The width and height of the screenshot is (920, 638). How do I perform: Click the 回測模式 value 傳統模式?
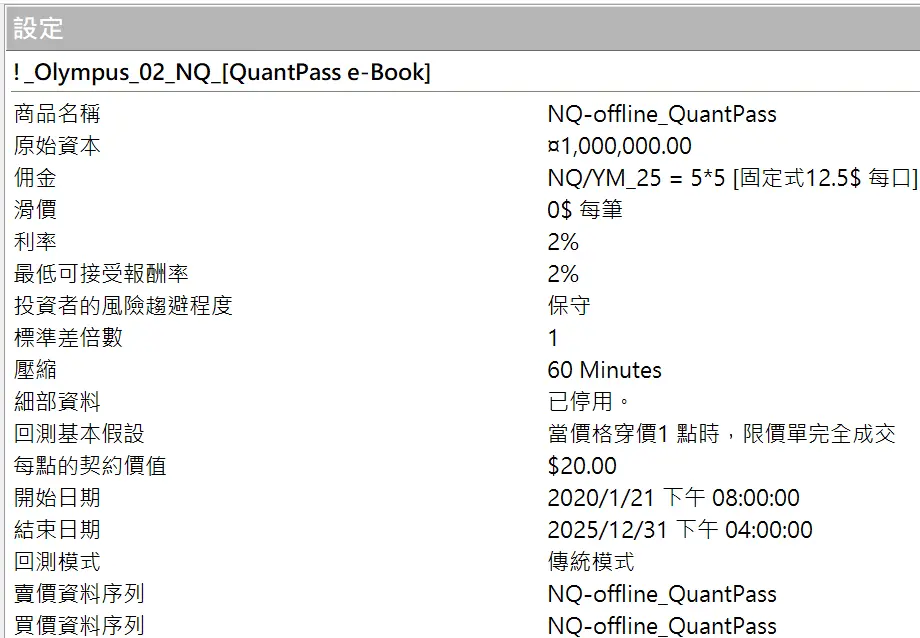[x=590, y=562]
